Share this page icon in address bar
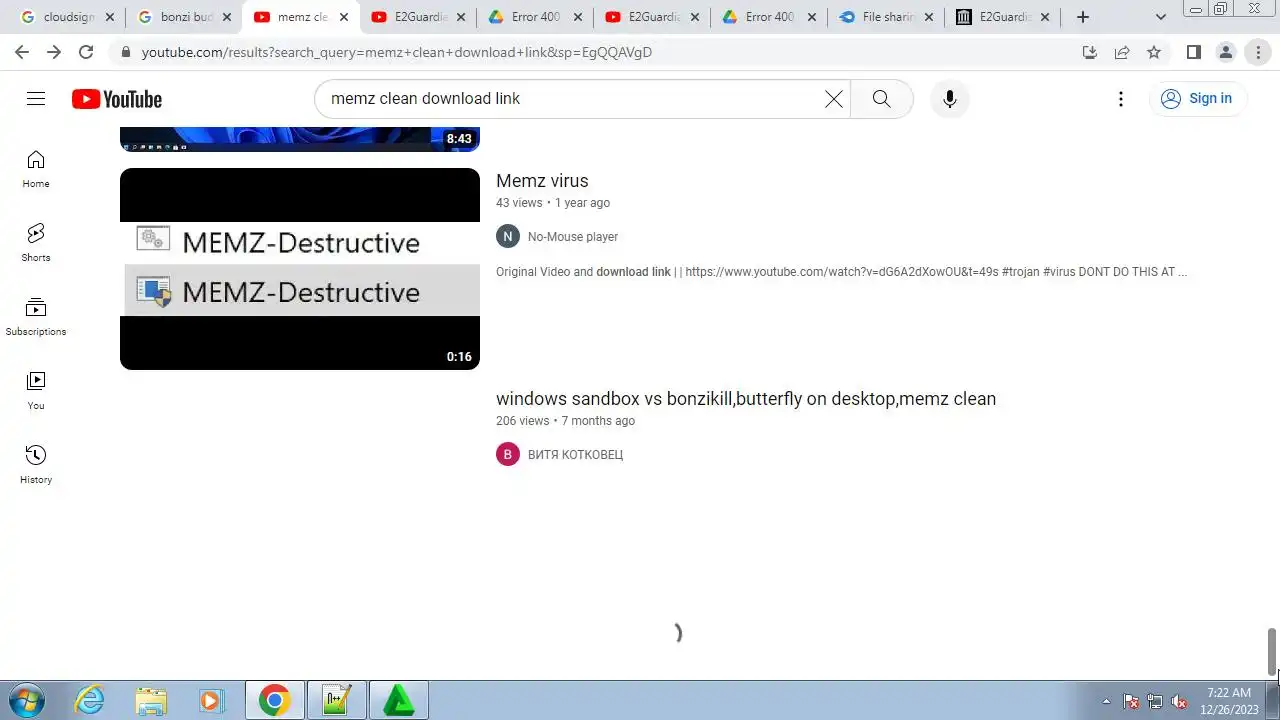 pyautogui.click(x=1122, y=52)
